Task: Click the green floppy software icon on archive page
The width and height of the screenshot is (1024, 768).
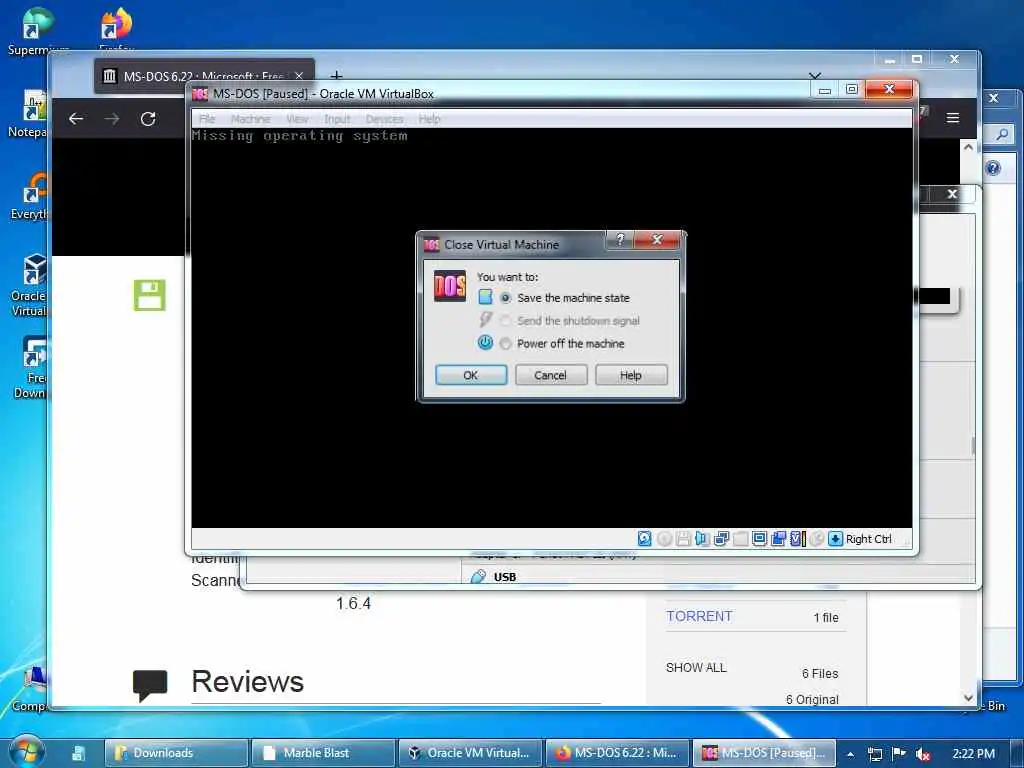Action: [150, 295]
